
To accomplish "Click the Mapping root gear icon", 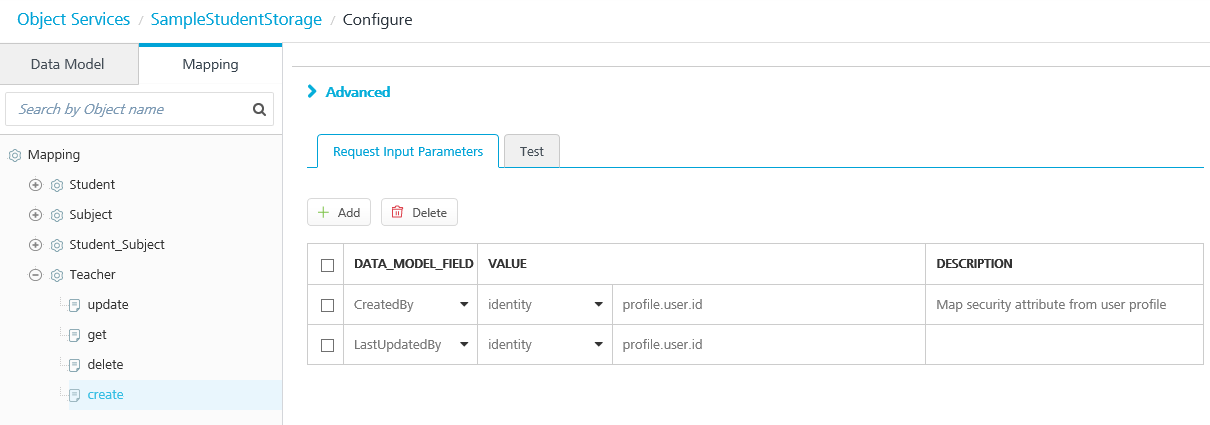I will (x=15, y=155).
